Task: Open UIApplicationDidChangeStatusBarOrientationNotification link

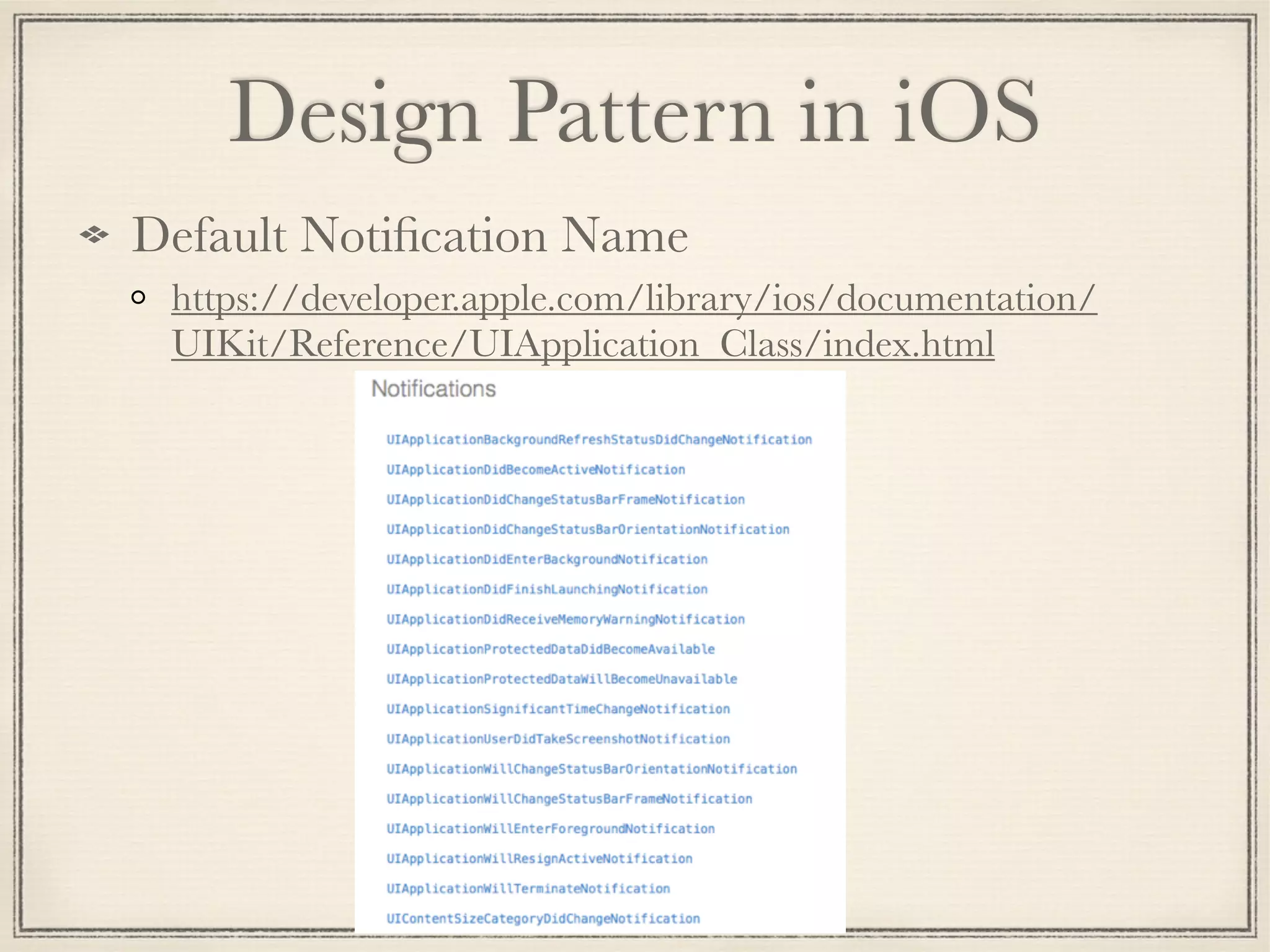Action: (588, 530)
